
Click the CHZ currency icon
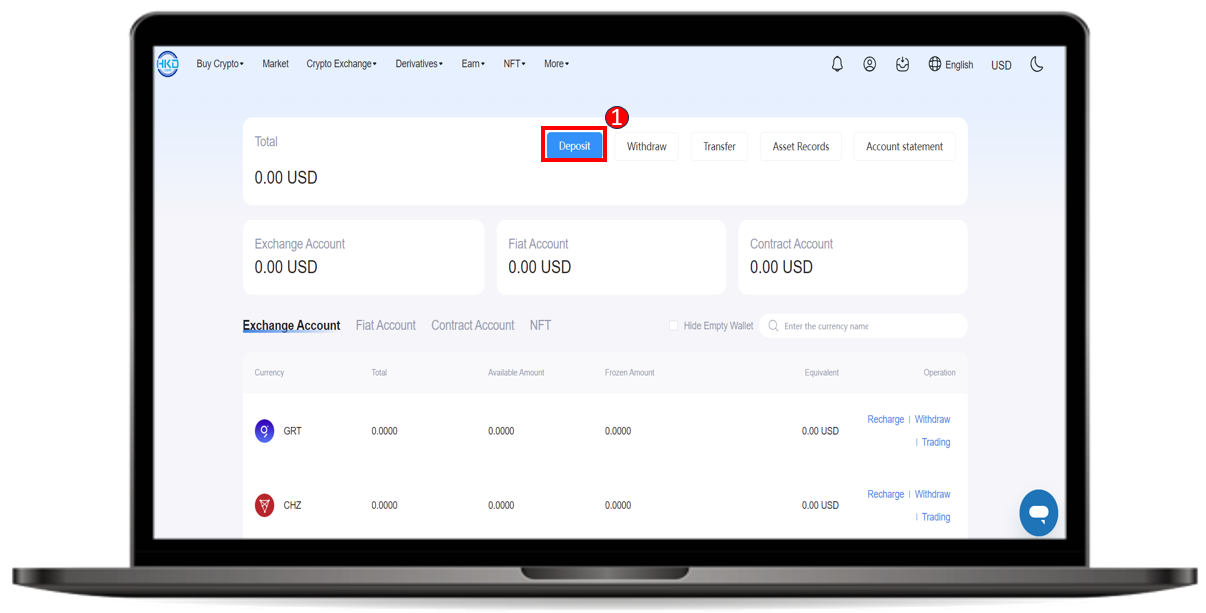click(x=264, y=505)
